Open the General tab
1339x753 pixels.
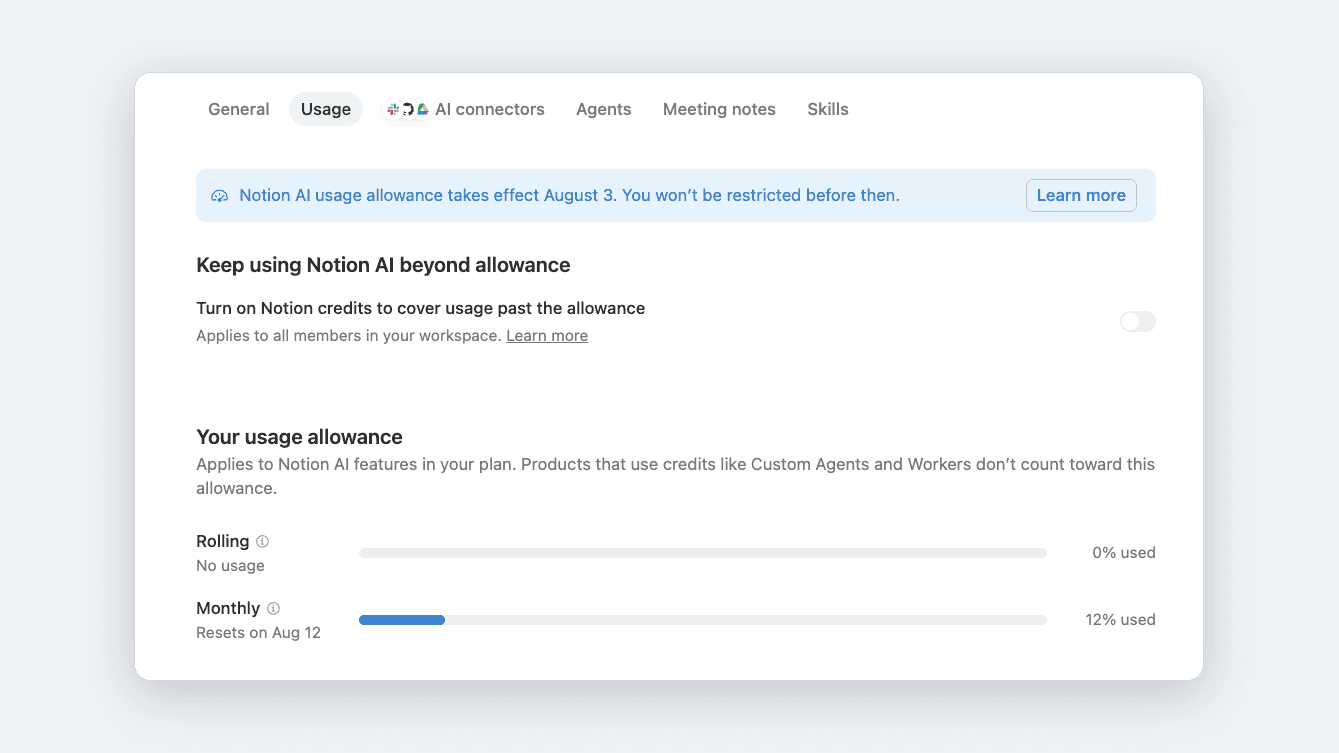(x=238, y=109)
